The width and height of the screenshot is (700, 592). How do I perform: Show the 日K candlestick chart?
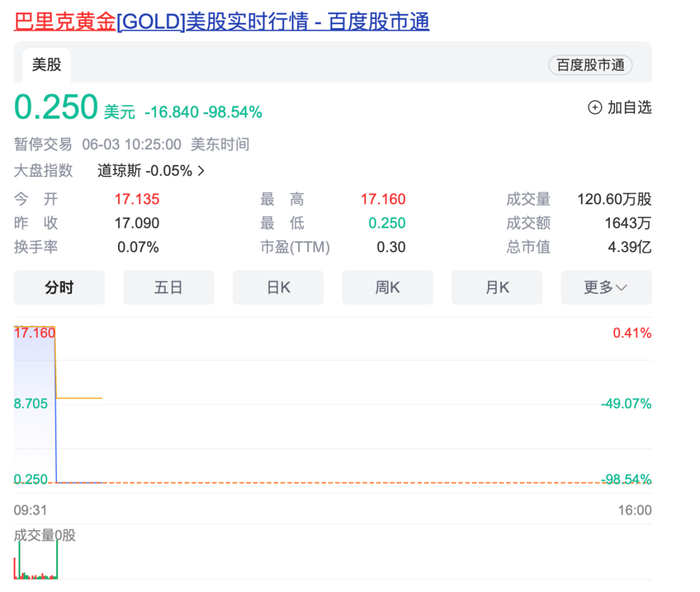(278, 287)
